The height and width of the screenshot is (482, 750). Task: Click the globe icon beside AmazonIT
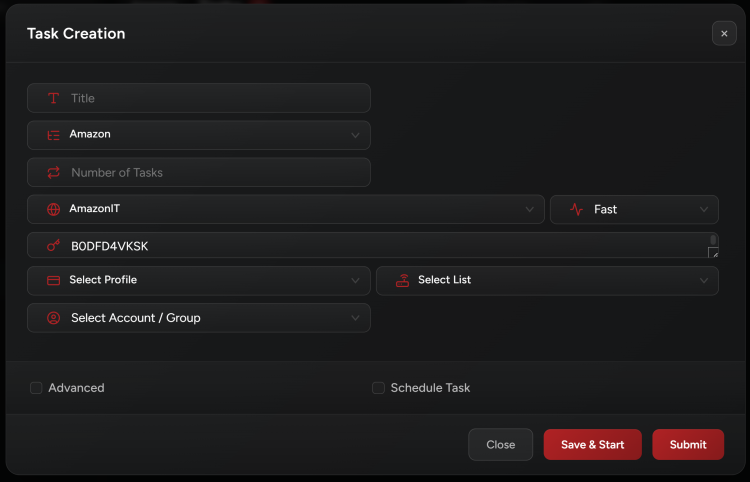click(54, 210)
